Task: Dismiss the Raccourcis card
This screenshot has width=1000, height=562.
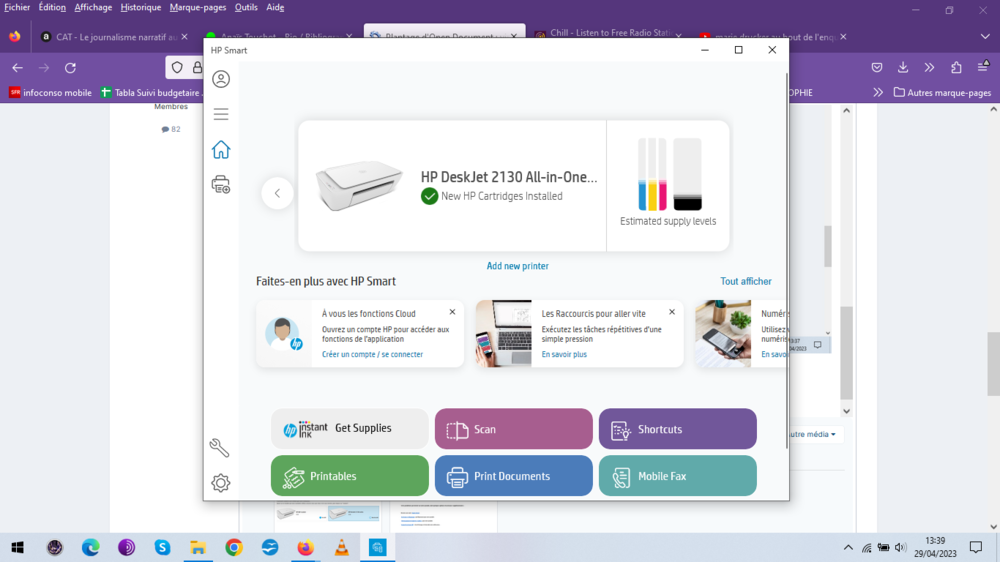Action: [672, 312]
